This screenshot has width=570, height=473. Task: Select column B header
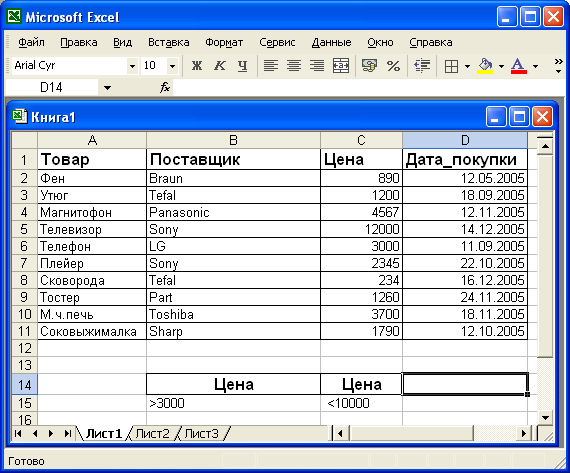pos(233,140)
